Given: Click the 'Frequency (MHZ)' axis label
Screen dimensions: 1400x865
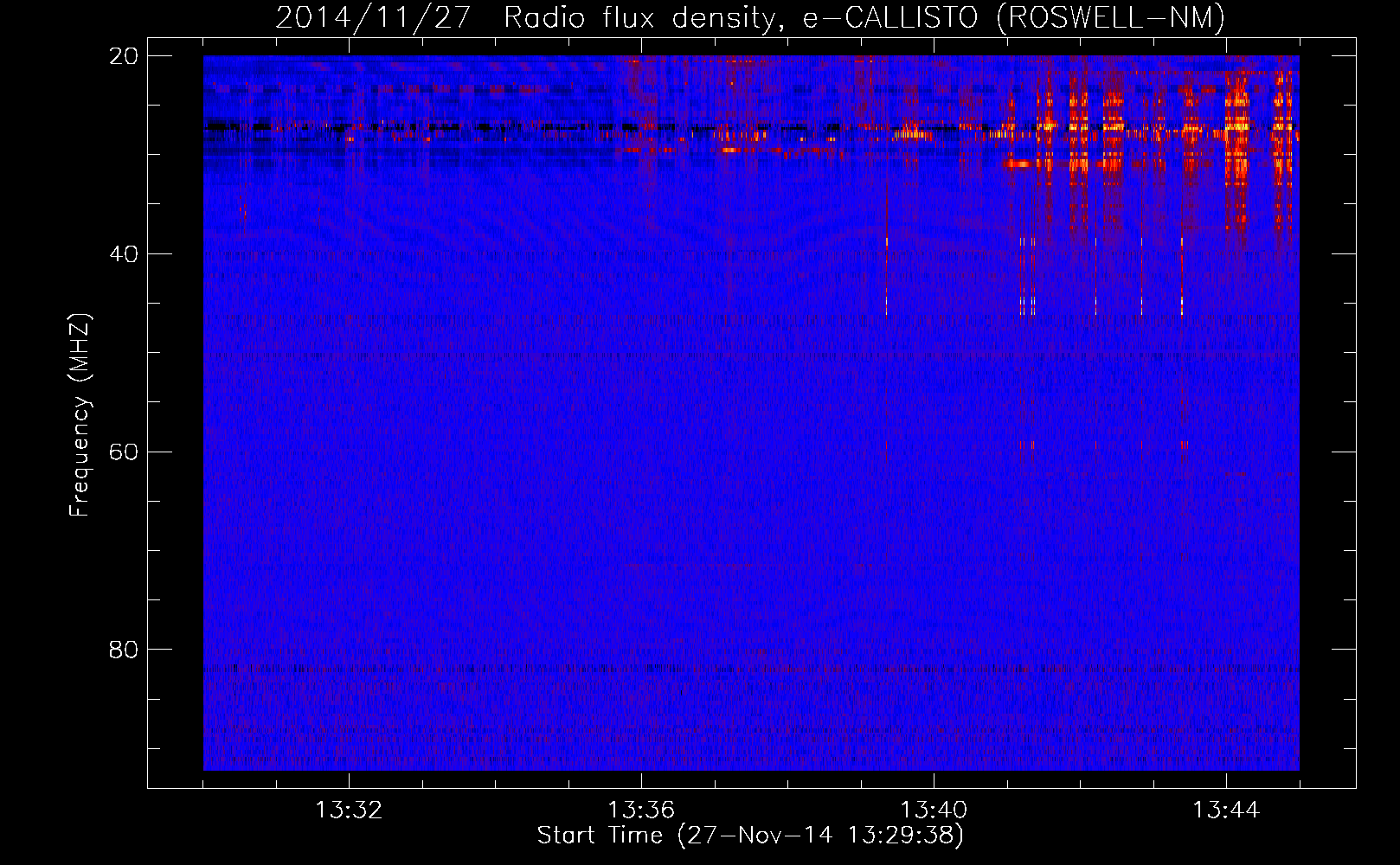Looking at the screenshot, I should point(80,414).
